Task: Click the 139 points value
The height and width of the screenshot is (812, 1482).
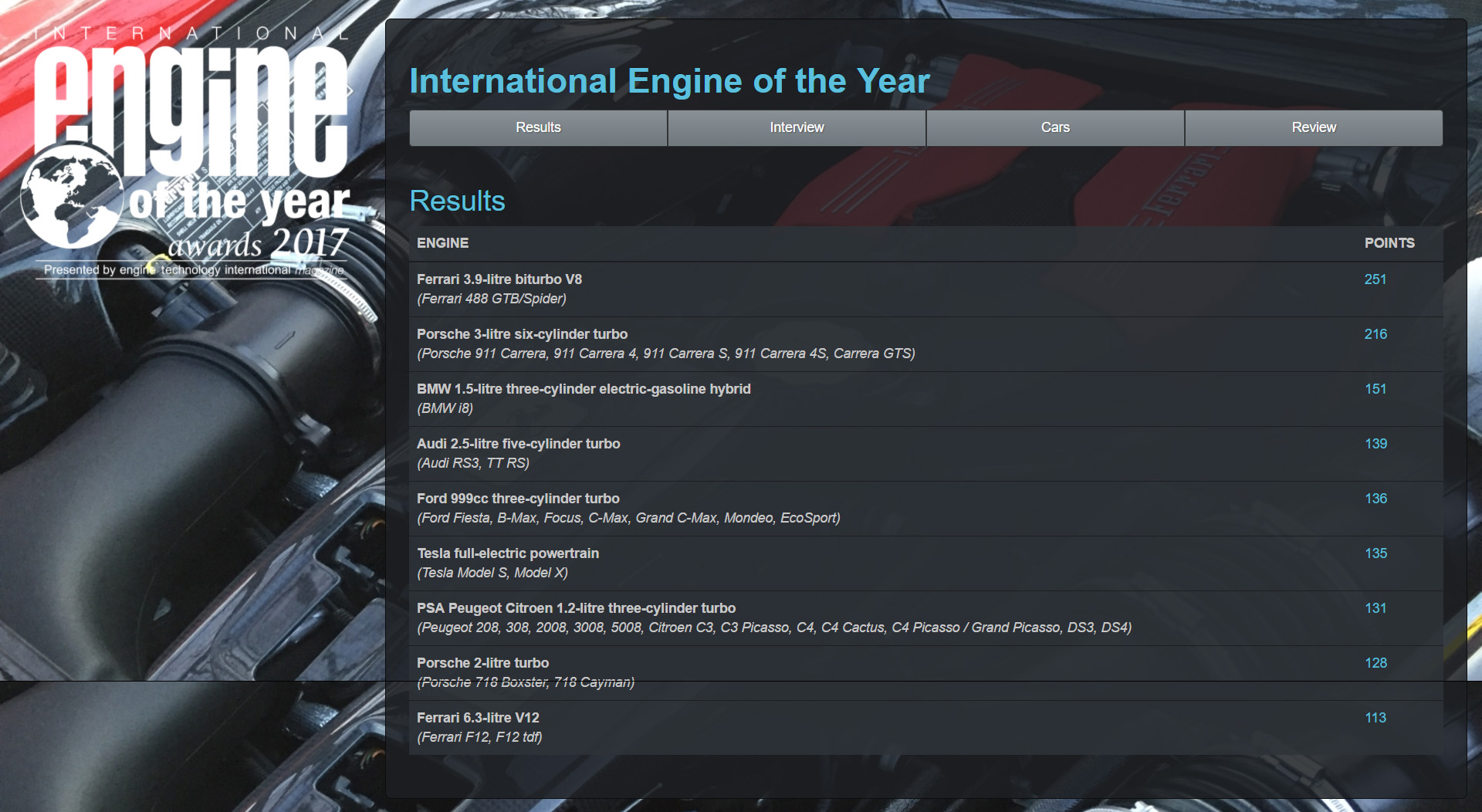Action: pyautogui.click(x=1375, y=444)
